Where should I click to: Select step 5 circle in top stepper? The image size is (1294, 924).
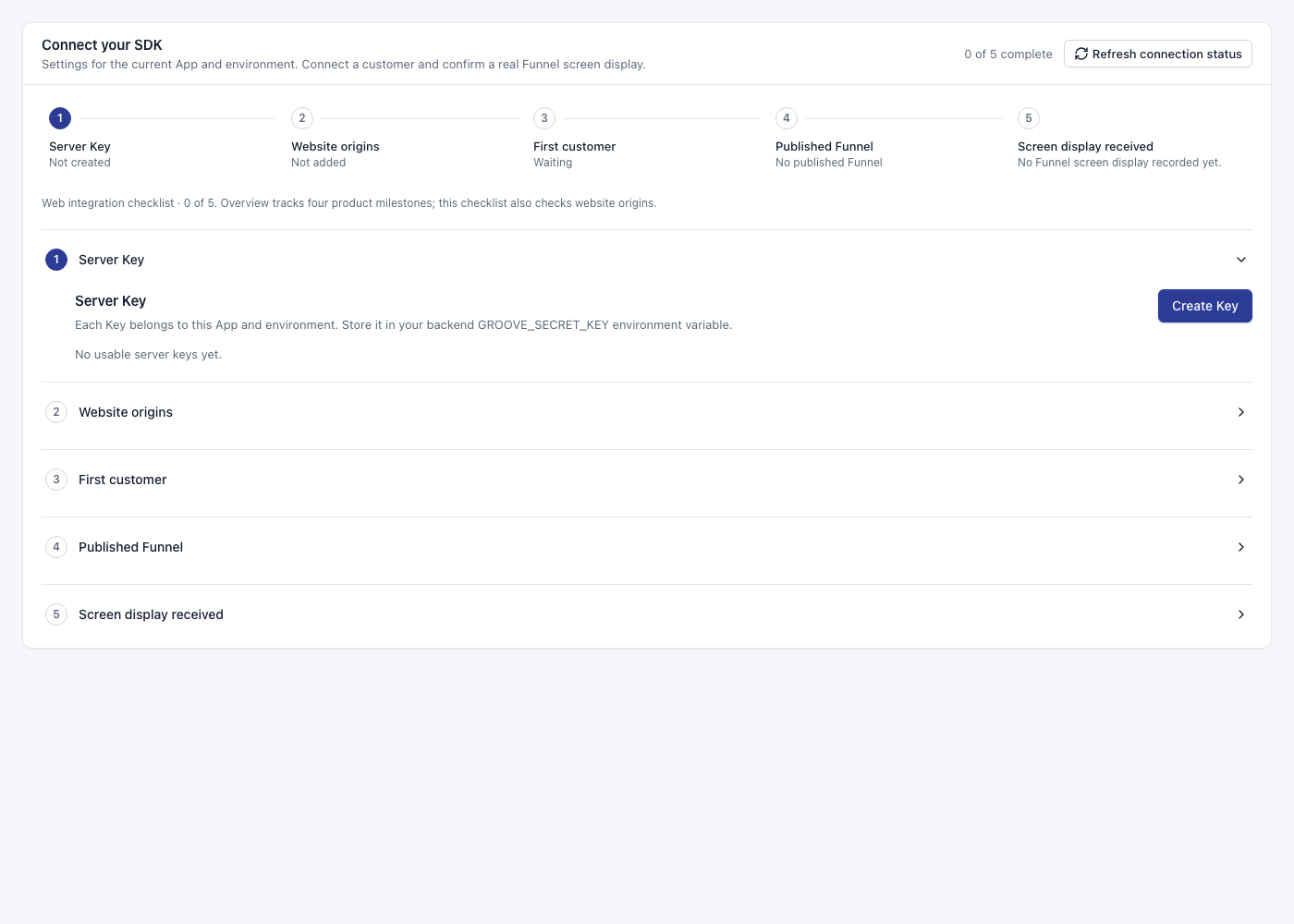[x=1029, y=118]
